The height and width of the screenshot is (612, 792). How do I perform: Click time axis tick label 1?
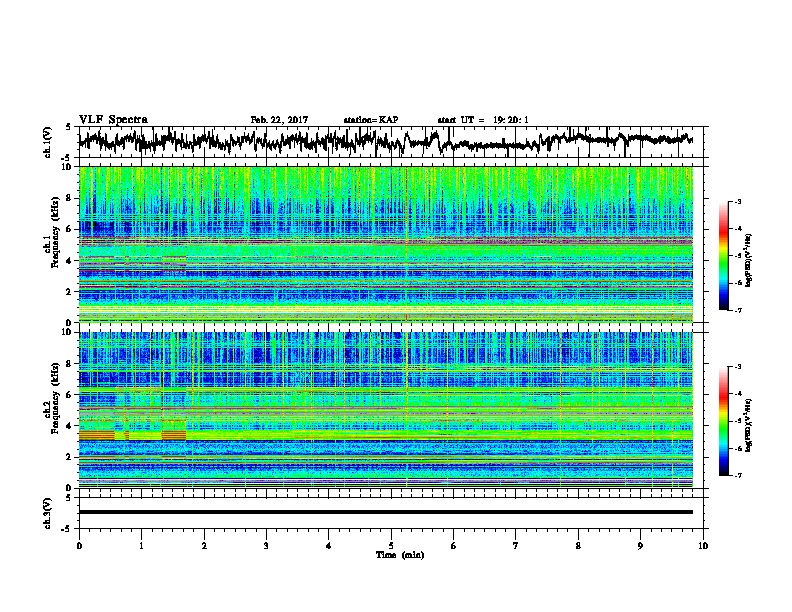click(x=141, y=546)
